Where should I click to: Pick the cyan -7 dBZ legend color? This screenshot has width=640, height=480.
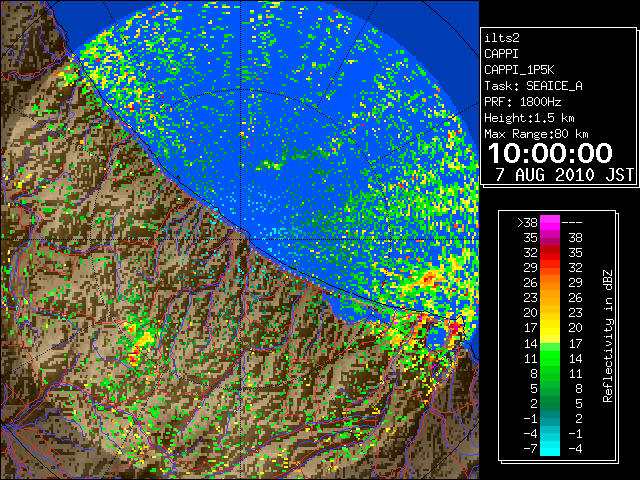point(550,448)
